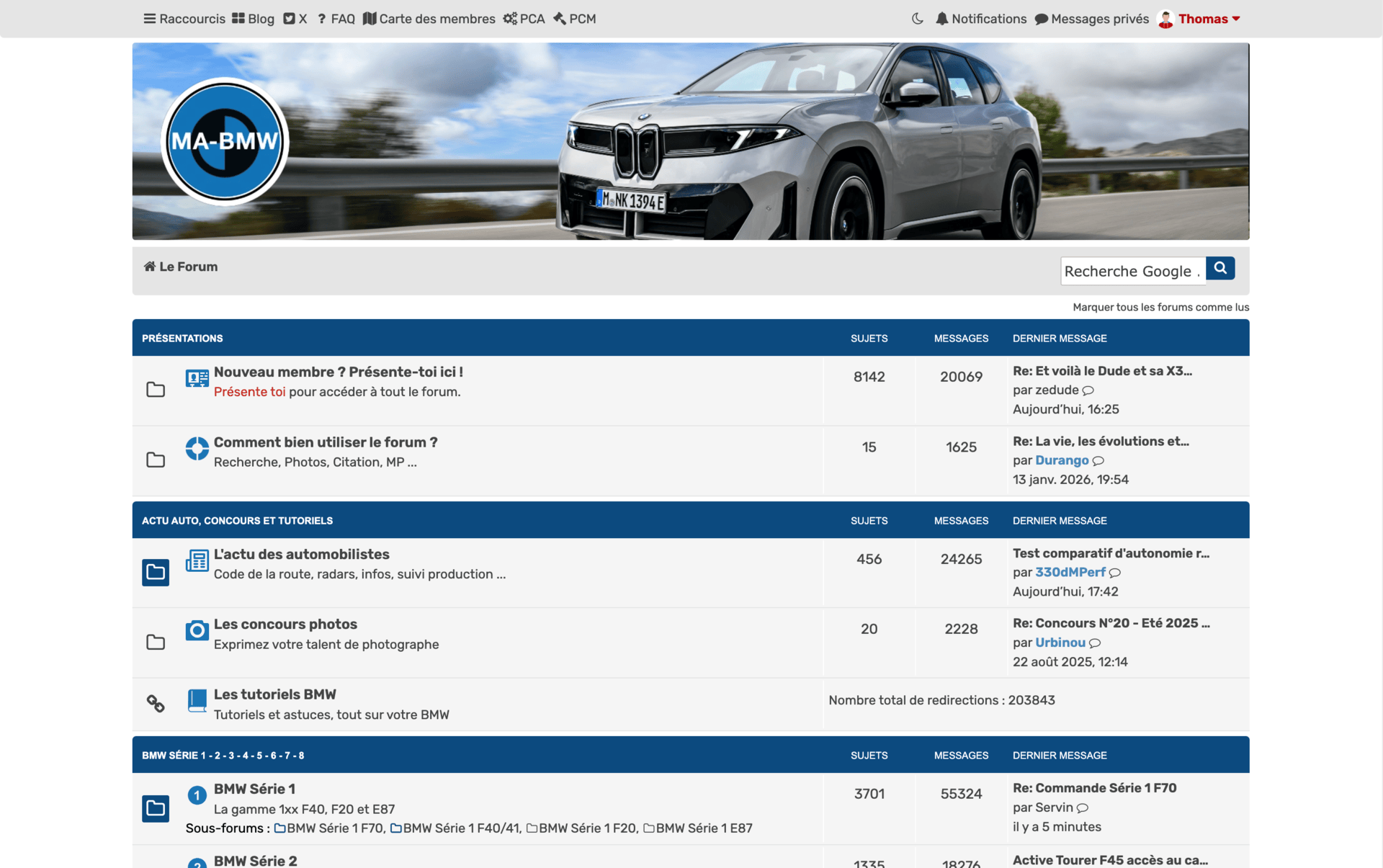This screenshot has width=1383, height=868.
Task: Open ACTU AUTO, CONCOURS ET TUTORIELS category
Action: (237, 520)
